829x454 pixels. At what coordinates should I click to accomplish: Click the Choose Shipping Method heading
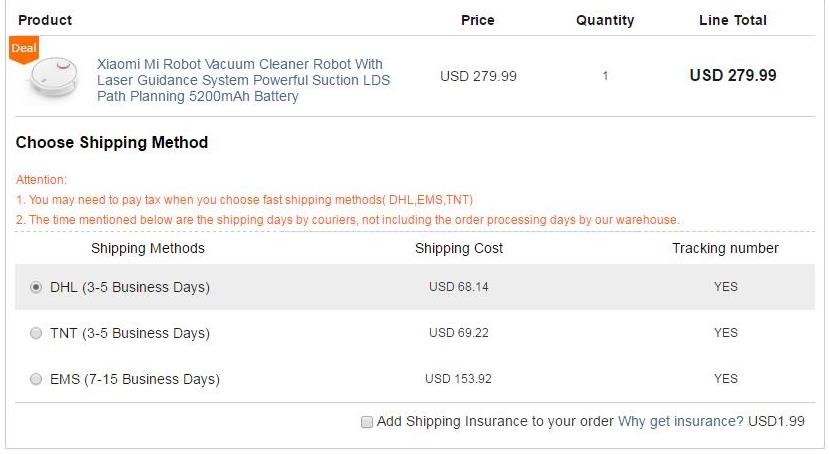click(x=112, y=143)
